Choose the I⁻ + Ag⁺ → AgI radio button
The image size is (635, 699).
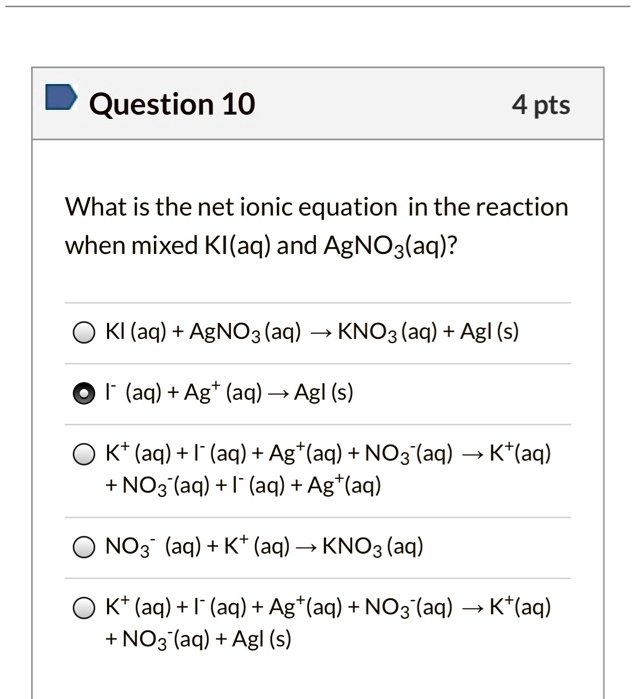pyautogui.click(x=85, y=394)
